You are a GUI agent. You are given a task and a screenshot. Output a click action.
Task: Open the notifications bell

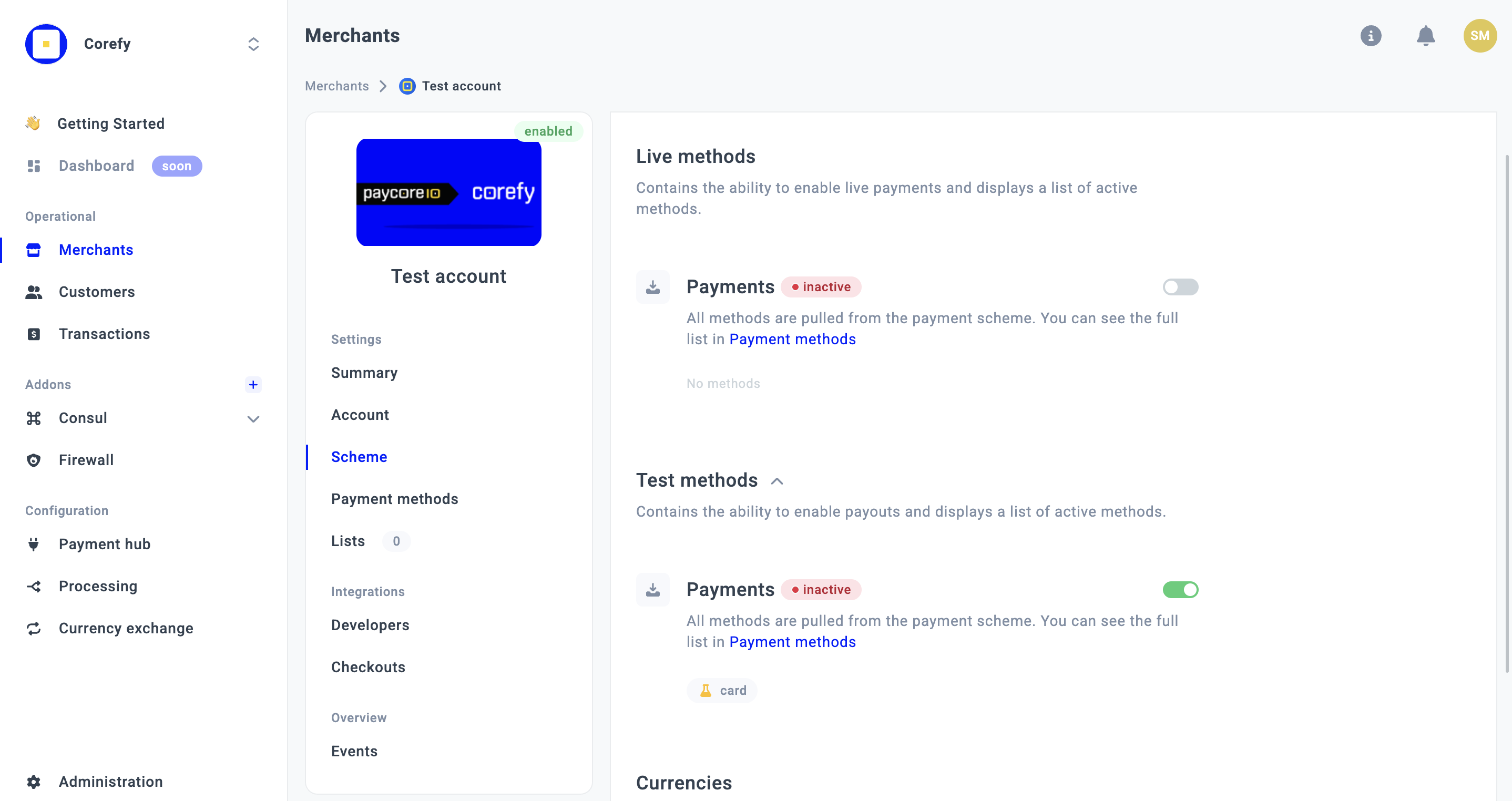pyautogui.click(x=1425, y=36)
